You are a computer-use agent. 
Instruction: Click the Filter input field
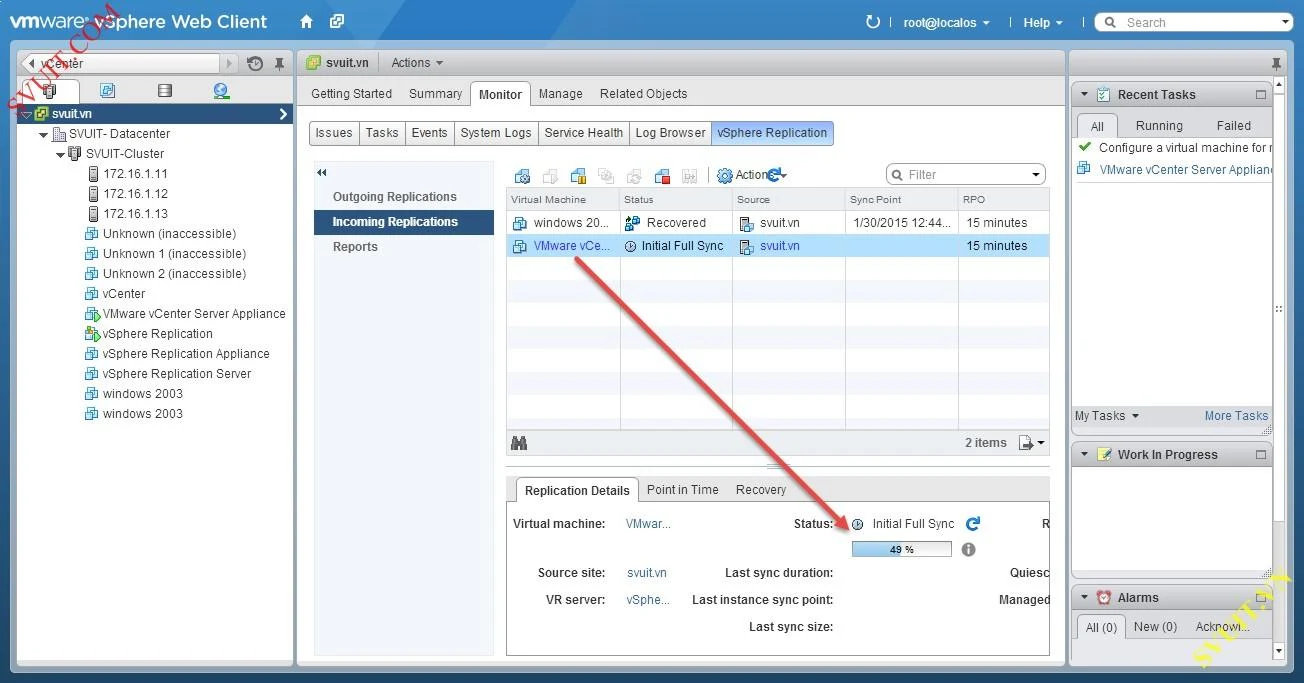coord(966,175)
